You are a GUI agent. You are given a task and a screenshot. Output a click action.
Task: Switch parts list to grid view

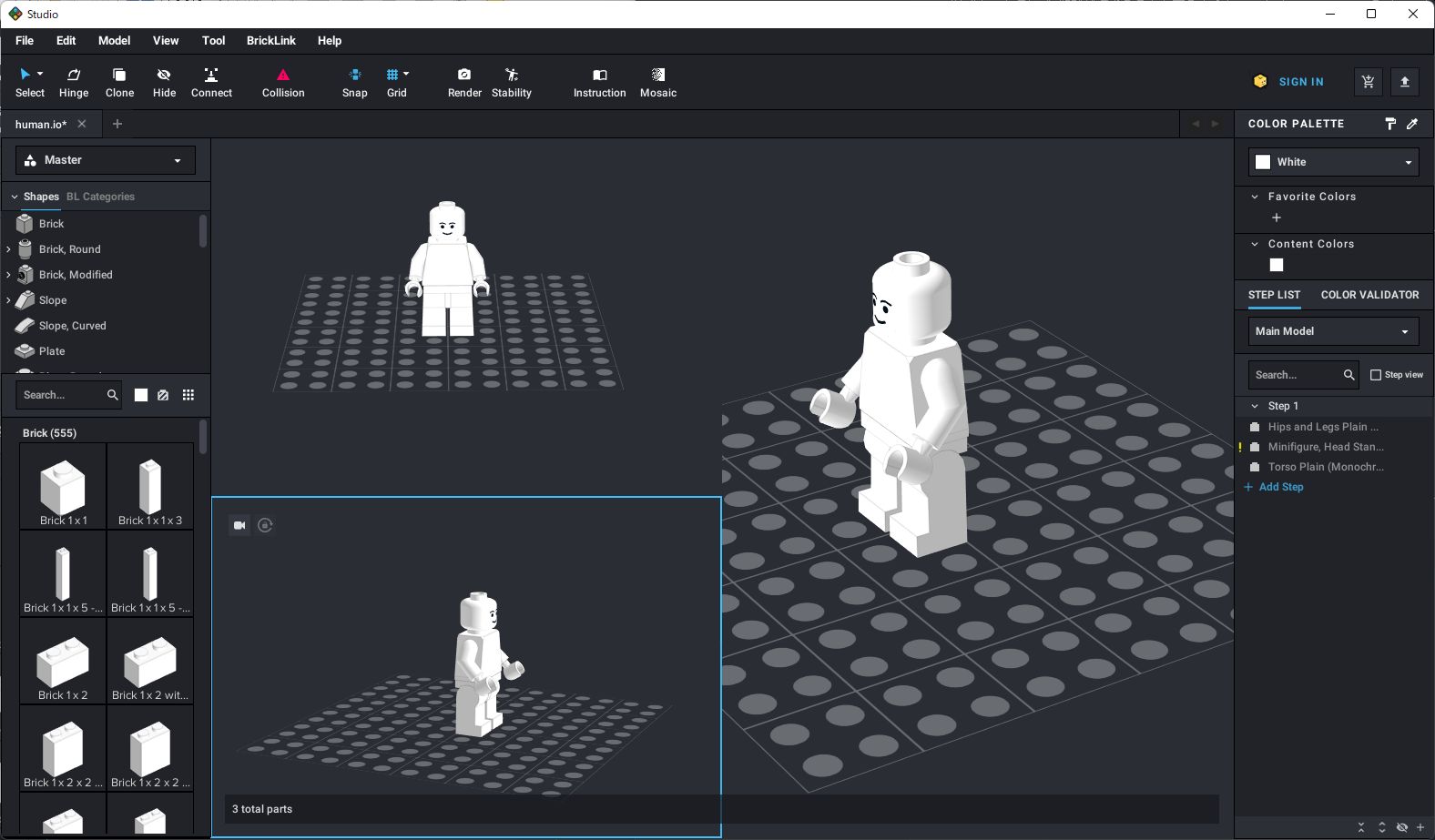click(188, 395)
